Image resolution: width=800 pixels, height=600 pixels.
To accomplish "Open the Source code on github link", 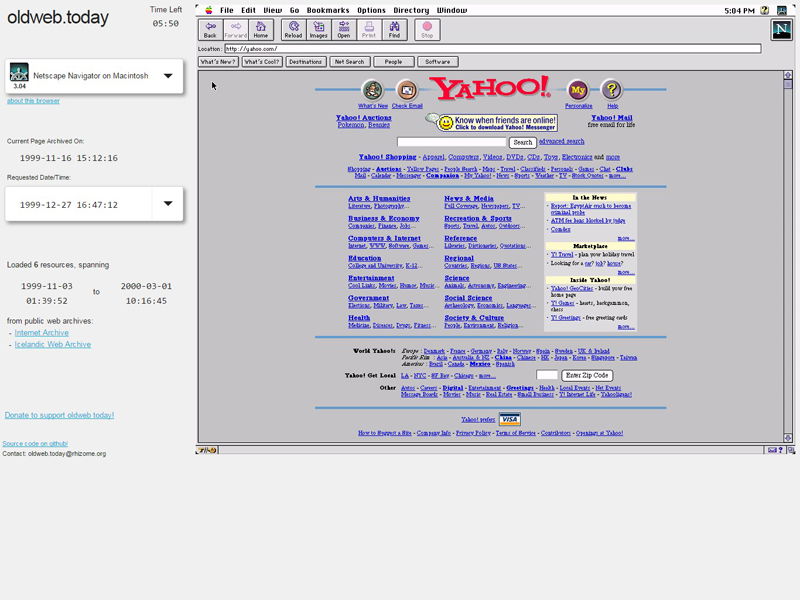I will pos(35,444).
